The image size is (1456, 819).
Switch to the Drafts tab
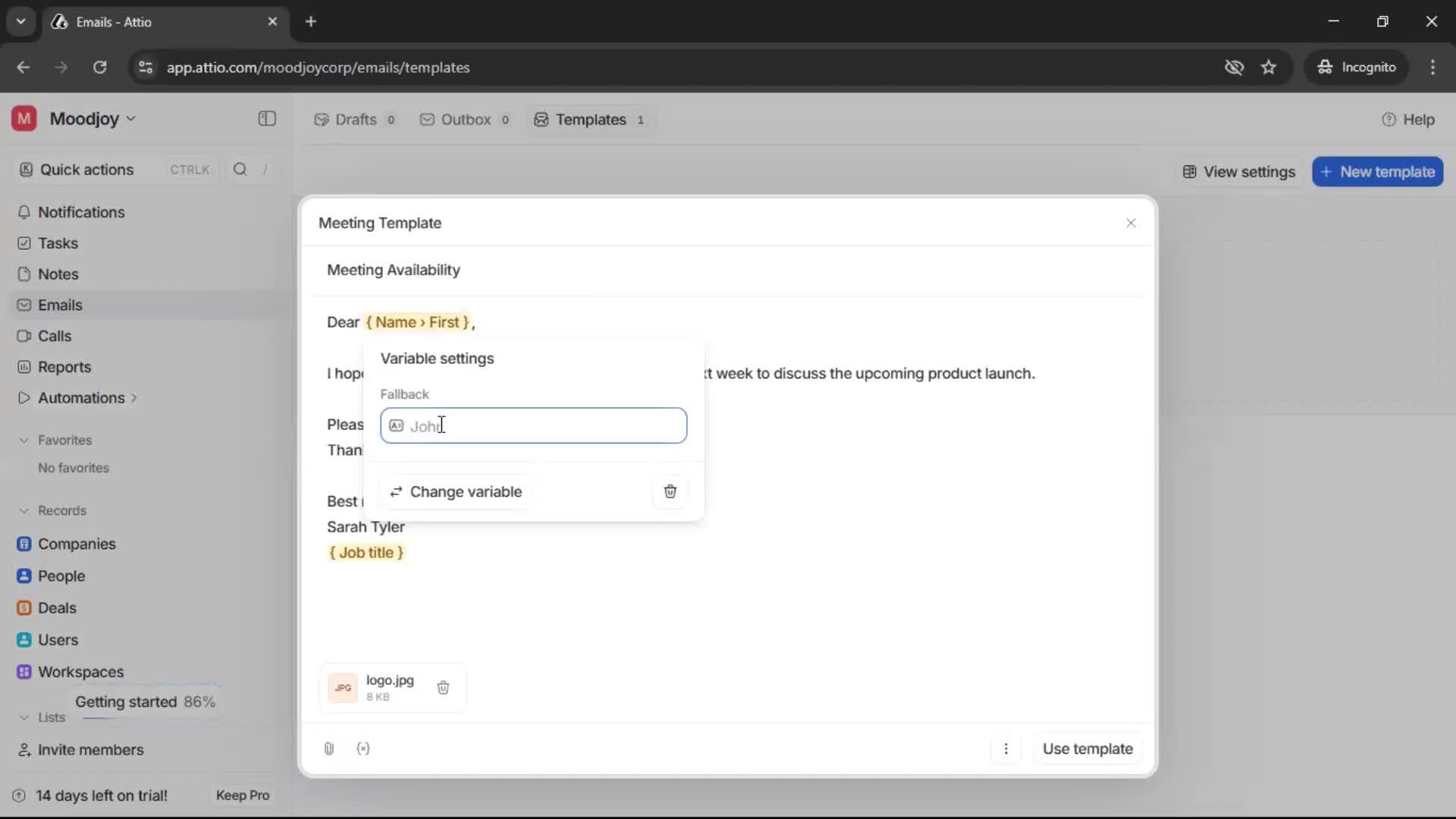[354, 119]
